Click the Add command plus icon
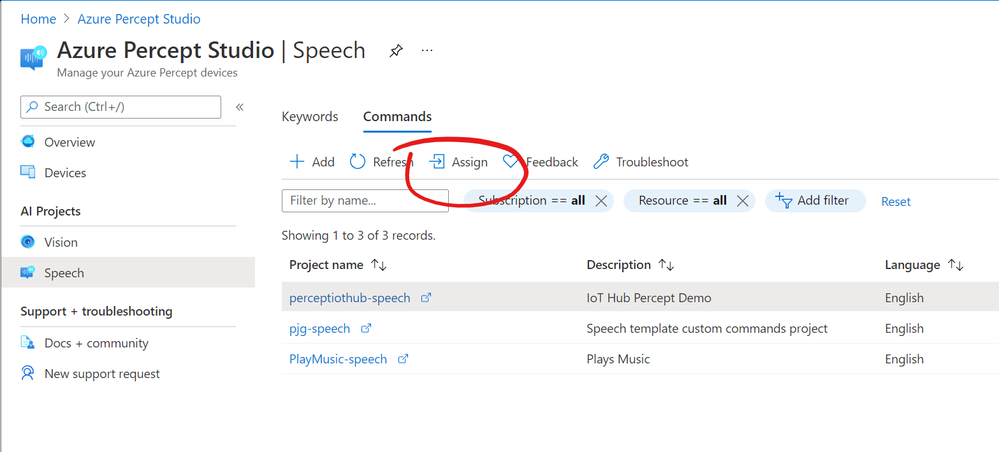Viewport: 999px width, 452px height. 297,162
